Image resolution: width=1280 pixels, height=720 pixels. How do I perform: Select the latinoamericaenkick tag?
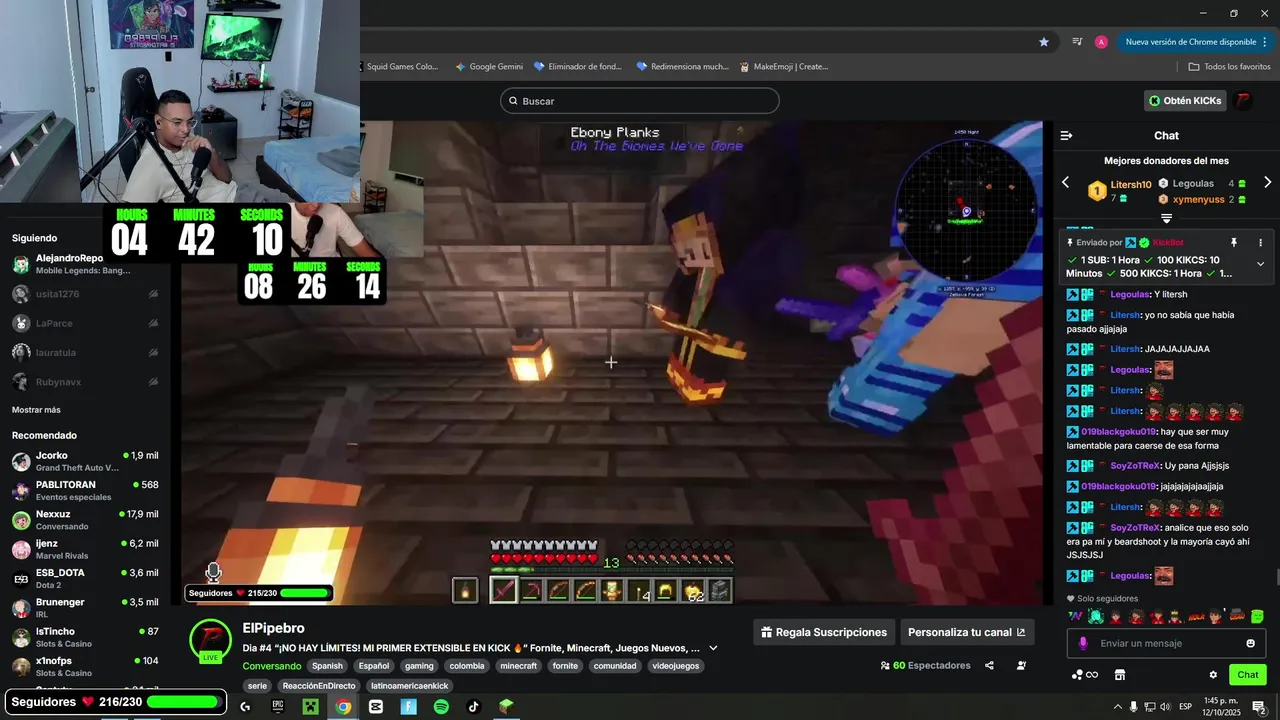pos(410,686)
